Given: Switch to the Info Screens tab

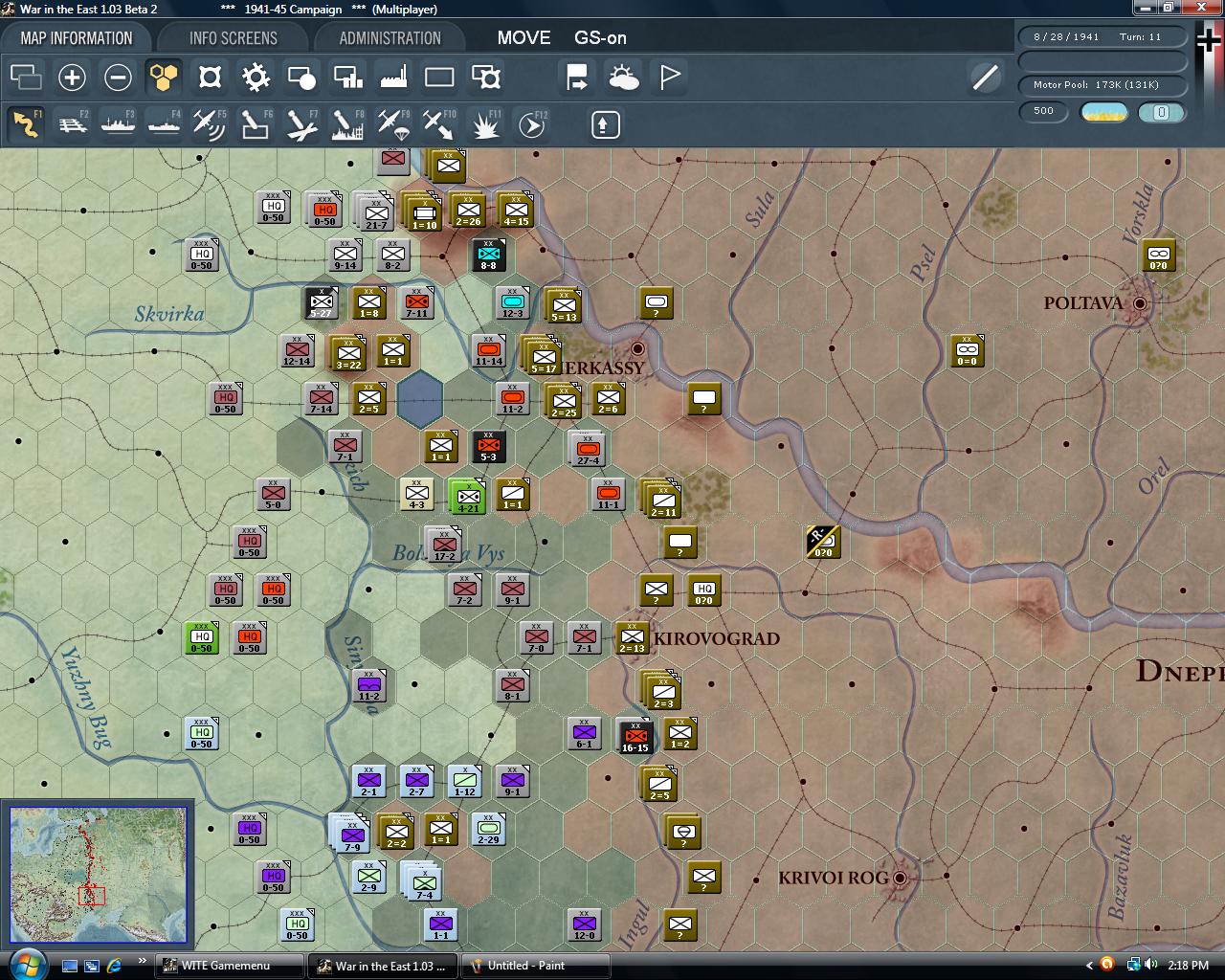Looking at the screenshot, I should 233,38.
